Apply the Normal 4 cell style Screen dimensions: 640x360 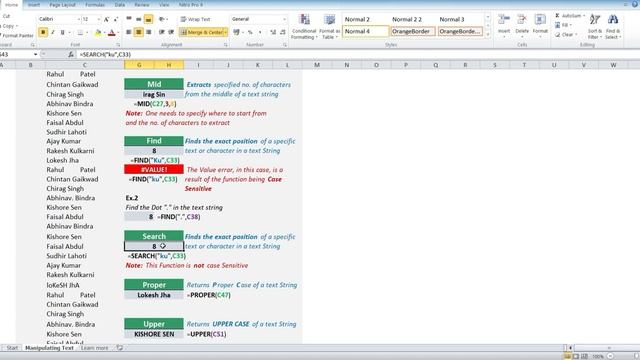click(365, 31)
